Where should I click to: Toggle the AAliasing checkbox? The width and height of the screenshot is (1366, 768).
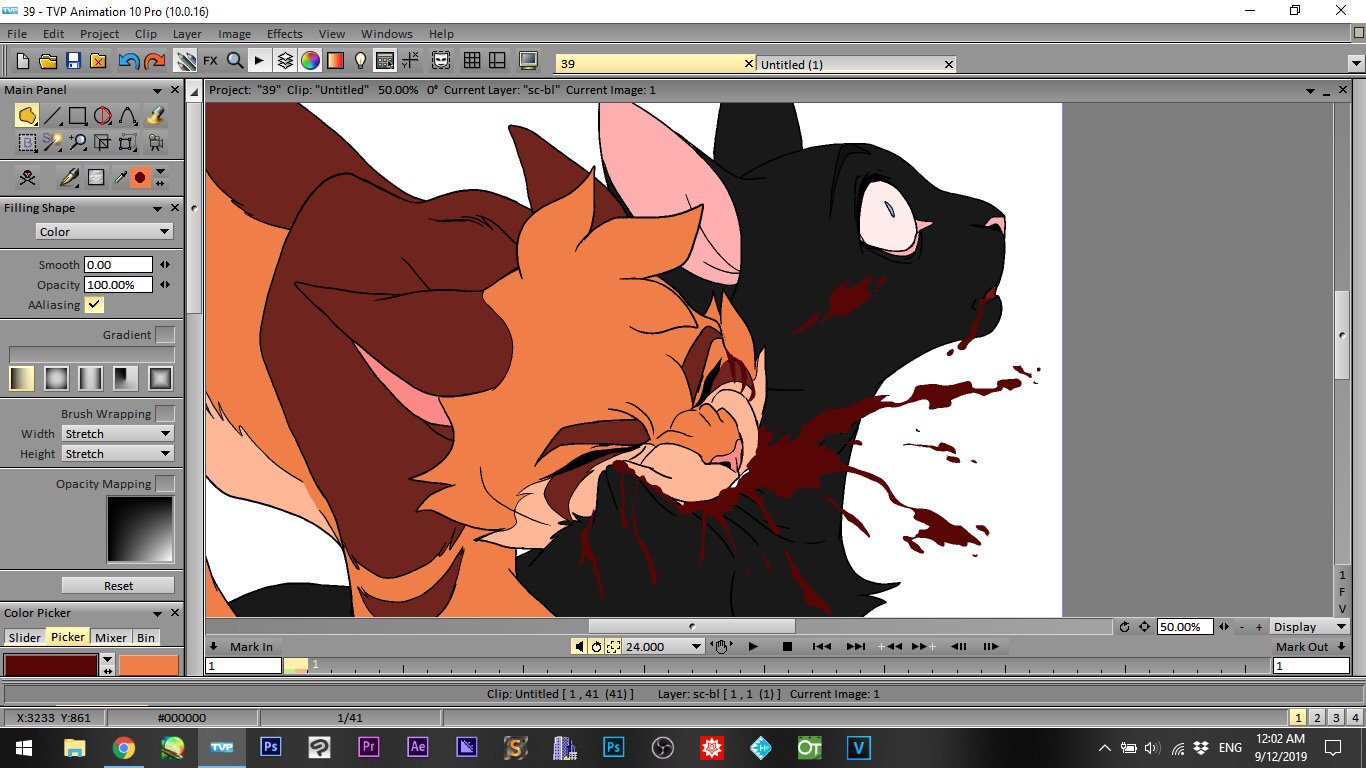(x=95, y=304)
